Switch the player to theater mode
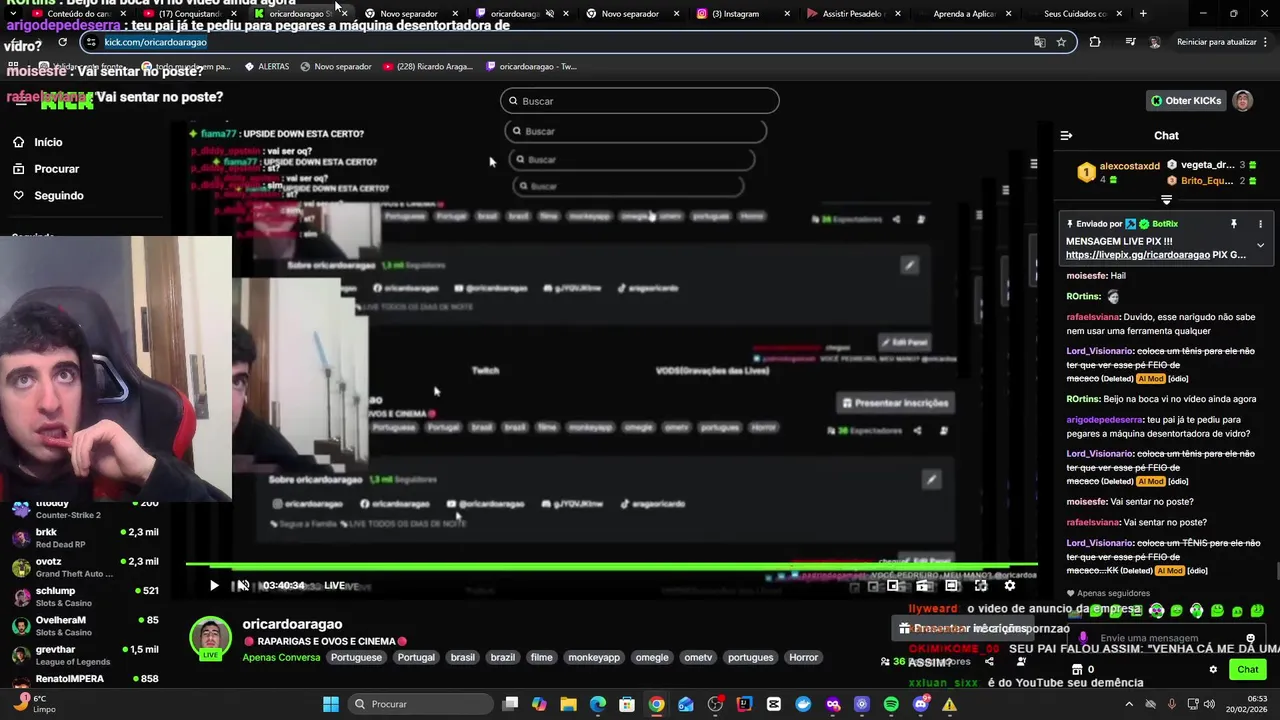 click(952, 586)
